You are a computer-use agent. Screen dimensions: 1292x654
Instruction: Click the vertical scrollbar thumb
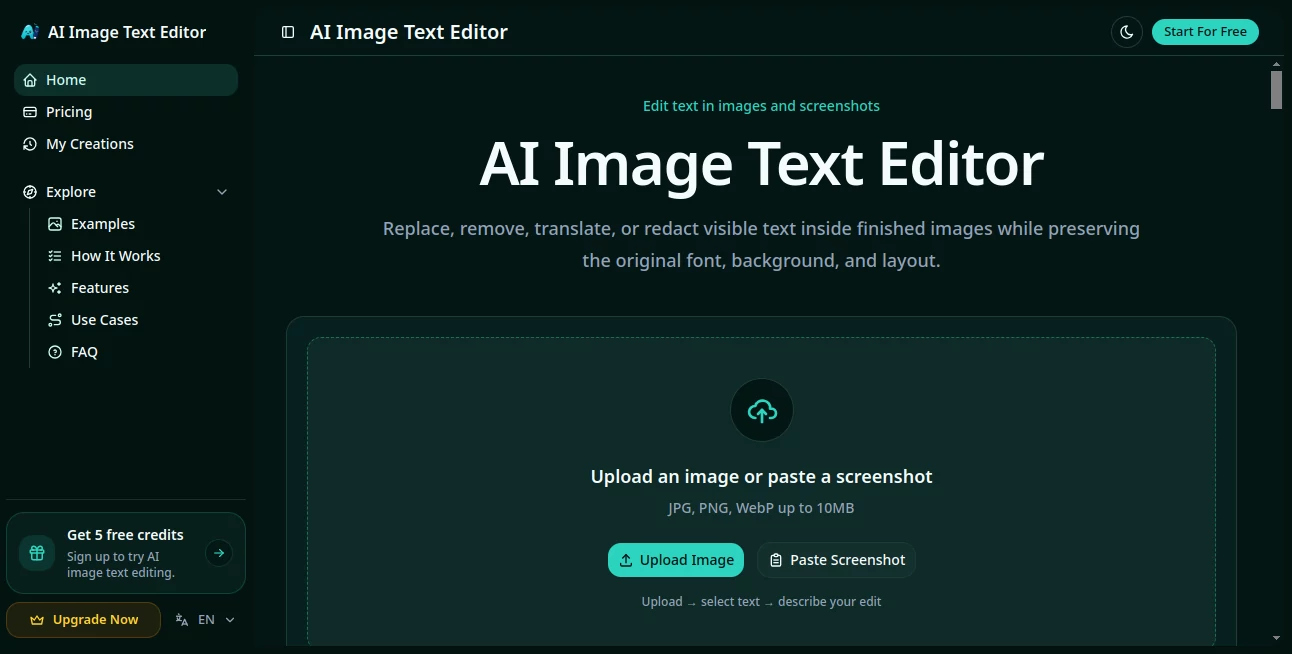[1276, 90]
